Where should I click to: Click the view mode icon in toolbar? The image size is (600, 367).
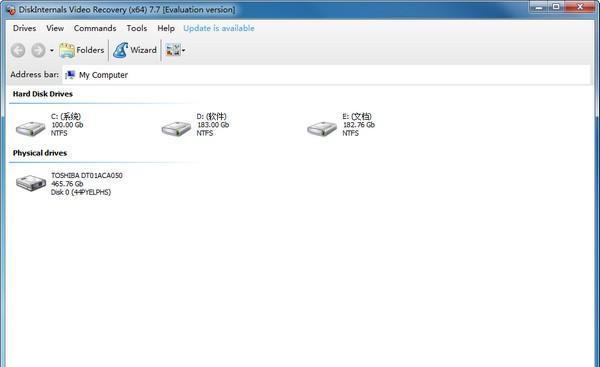point(173,50)
